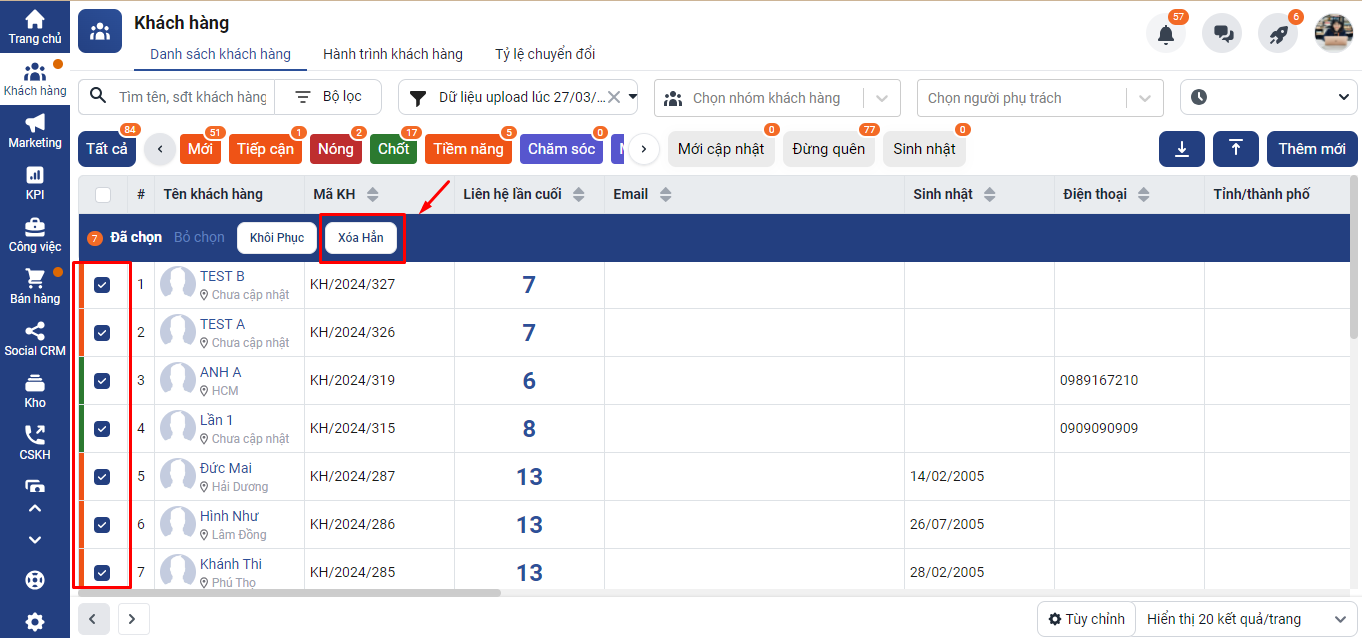Click the Xóa Hẳn button
The image size is (1362, 638).
coord(361,238)
